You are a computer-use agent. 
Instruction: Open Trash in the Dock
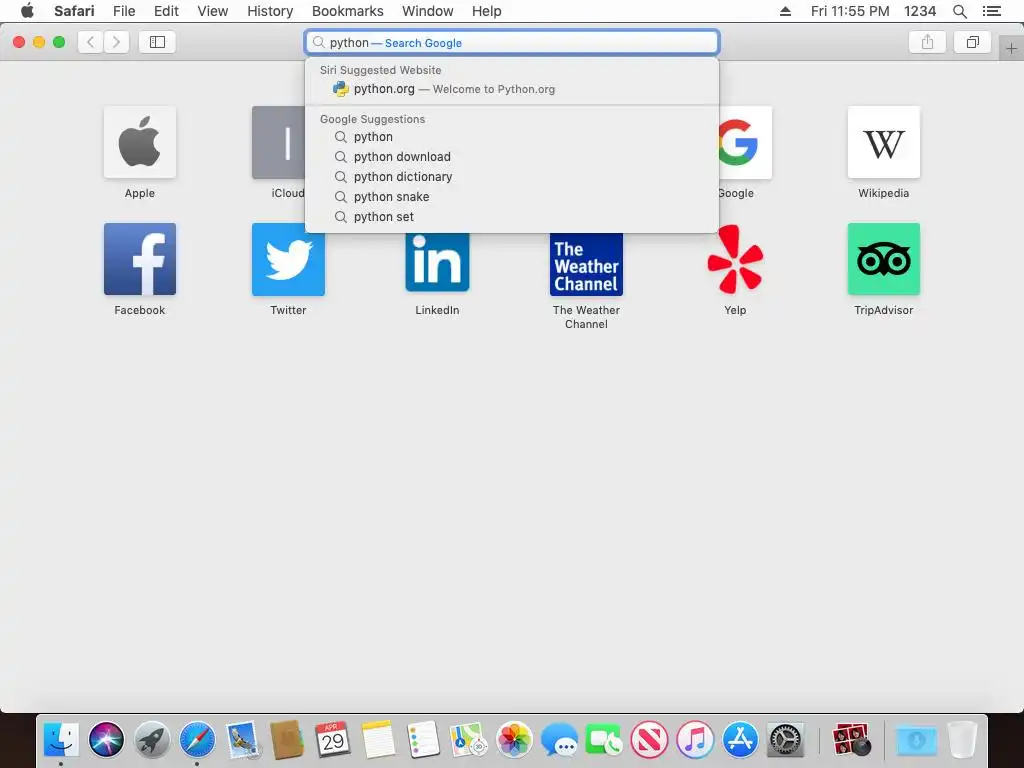coord(962,740)
